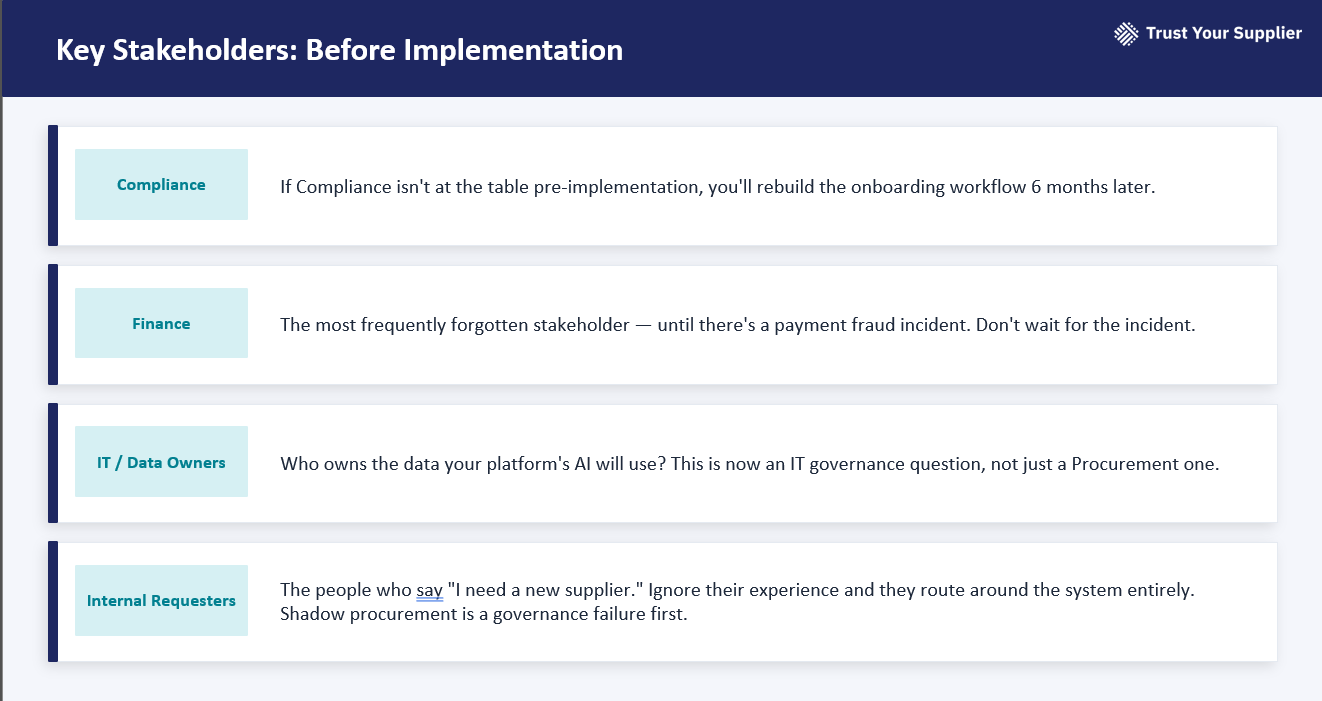Click the navy accent bar on the Compliance card

click(x=53, y=186)
